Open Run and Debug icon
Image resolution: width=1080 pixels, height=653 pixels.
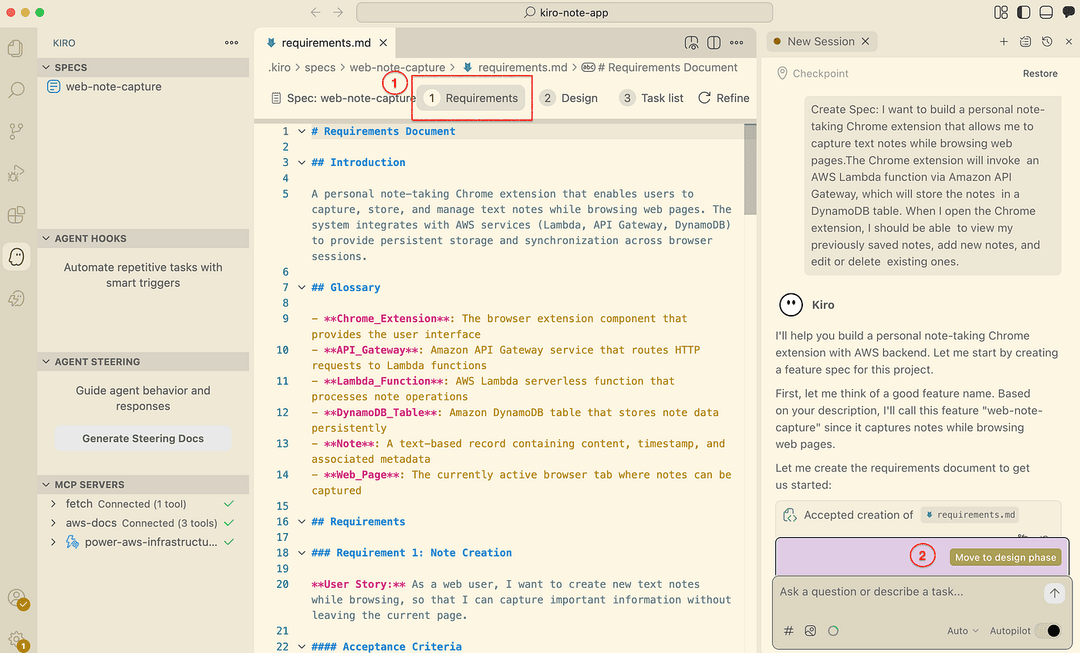[16, 173]
